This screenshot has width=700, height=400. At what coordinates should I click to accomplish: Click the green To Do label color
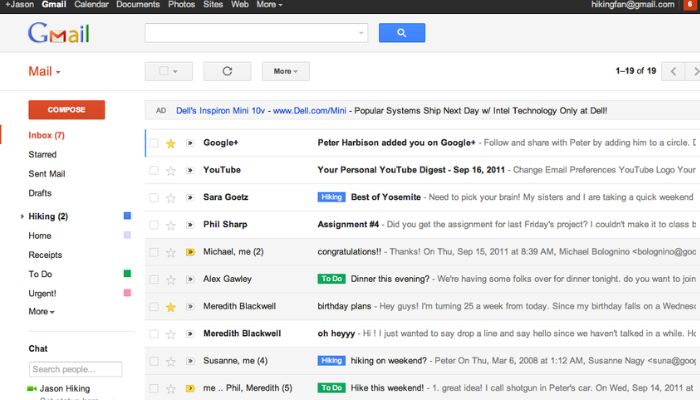pos(127,273)
